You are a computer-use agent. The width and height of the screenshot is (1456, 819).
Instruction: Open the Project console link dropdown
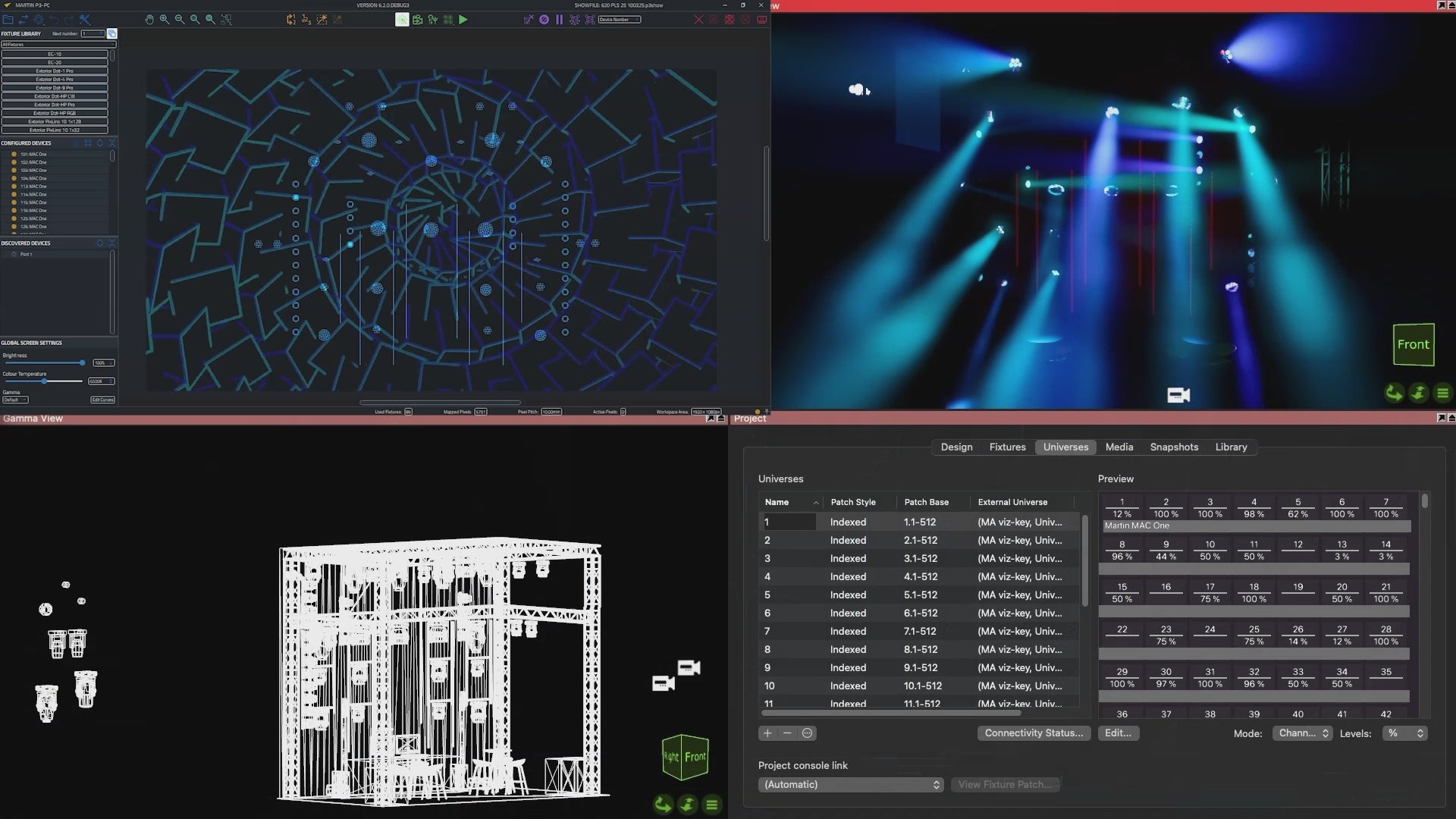click(x=851, y=785)
